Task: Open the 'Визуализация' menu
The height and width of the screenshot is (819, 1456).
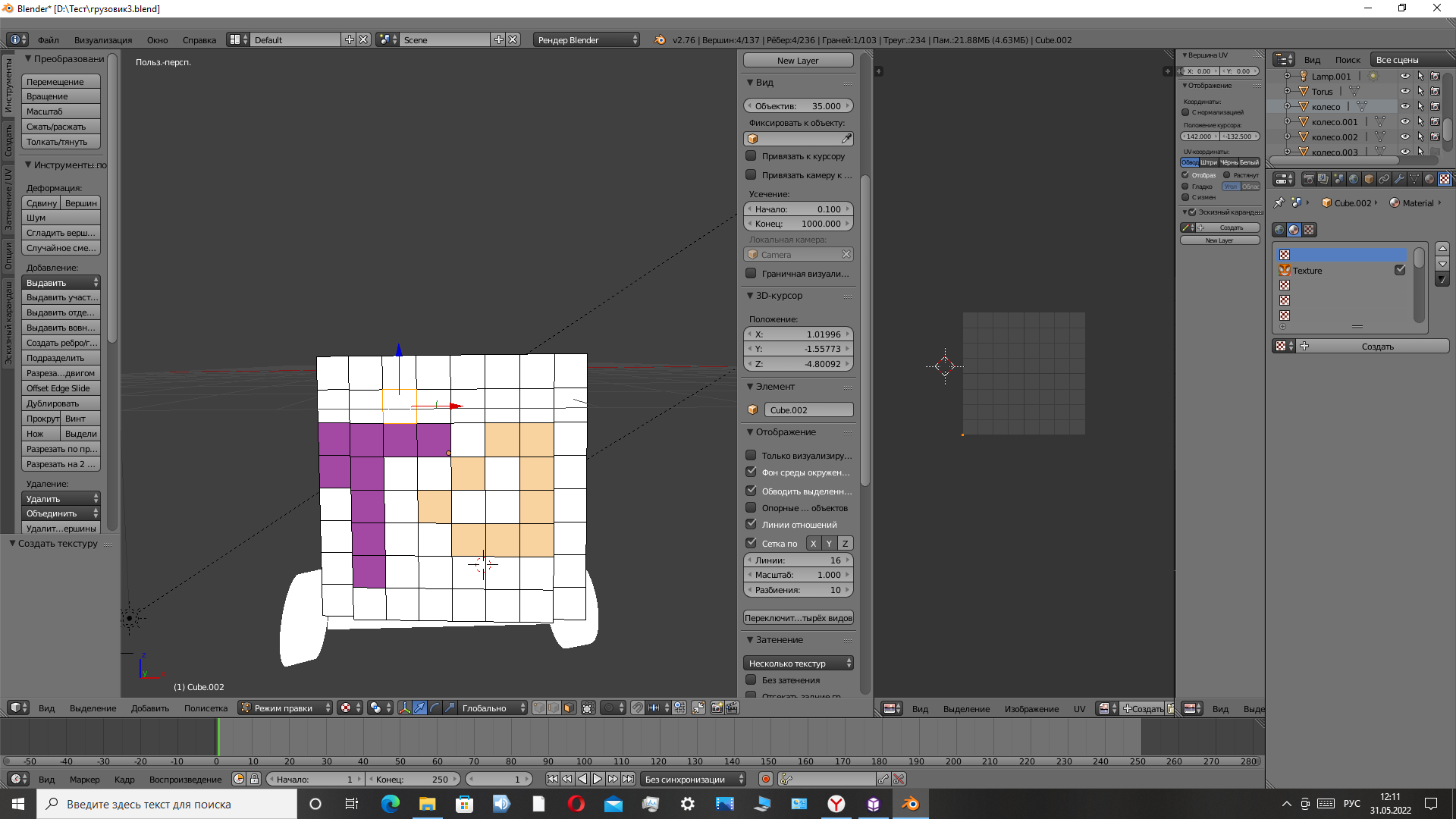Action: [103, 39]
